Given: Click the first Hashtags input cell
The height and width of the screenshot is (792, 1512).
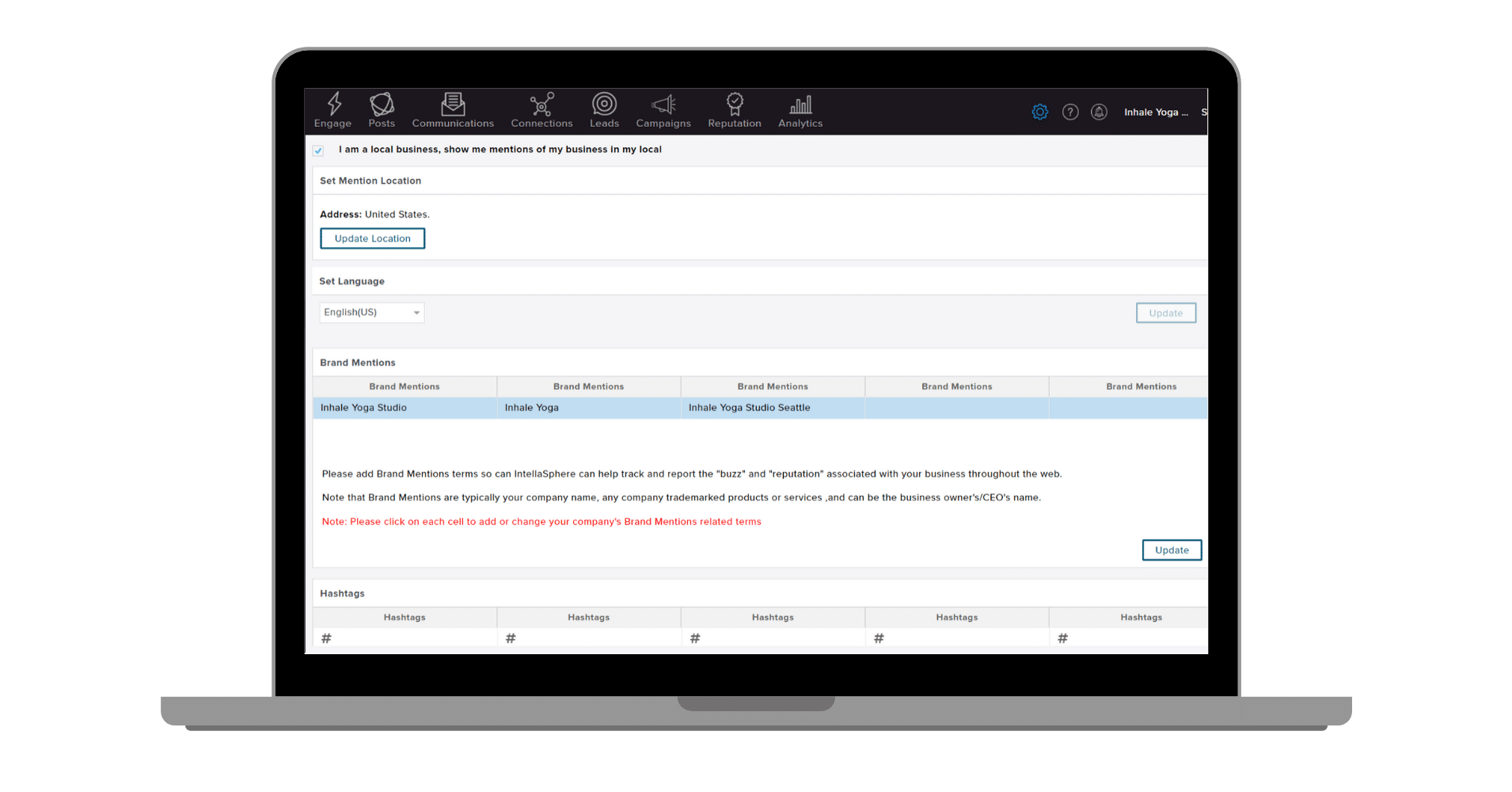Looking at the screenshot, I should [405, 638].
